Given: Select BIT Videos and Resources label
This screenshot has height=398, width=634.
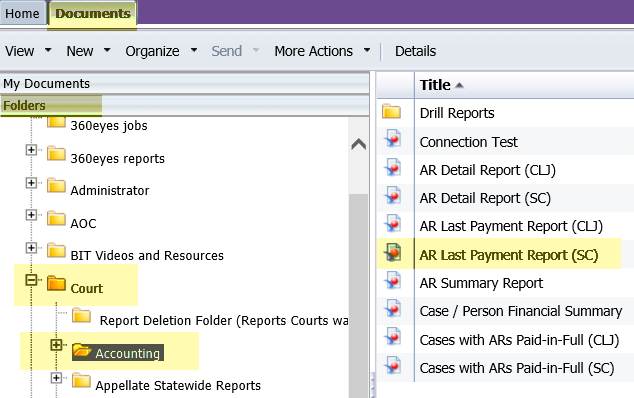Looking at the screenshot, I should (x=147, y=256).
